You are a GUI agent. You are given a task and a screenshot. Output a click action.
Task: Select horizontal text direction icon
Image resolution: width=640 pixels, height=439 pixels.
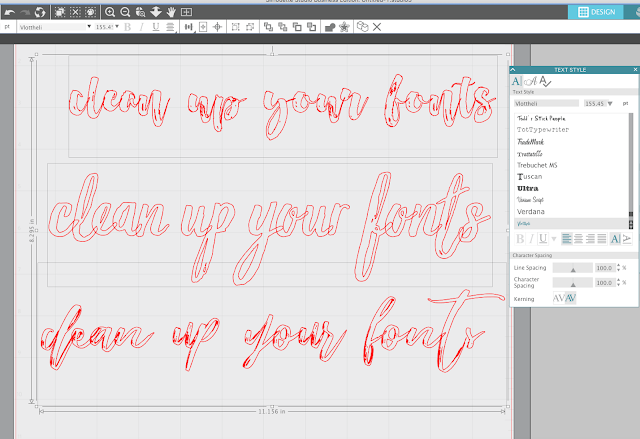click(x=615, y=239)
